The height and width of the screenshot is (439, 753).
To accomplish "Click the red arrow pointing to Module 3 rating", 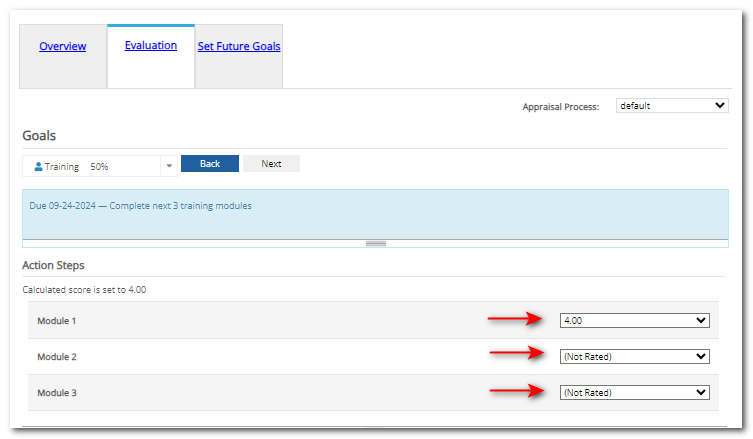I will [516, 391].
